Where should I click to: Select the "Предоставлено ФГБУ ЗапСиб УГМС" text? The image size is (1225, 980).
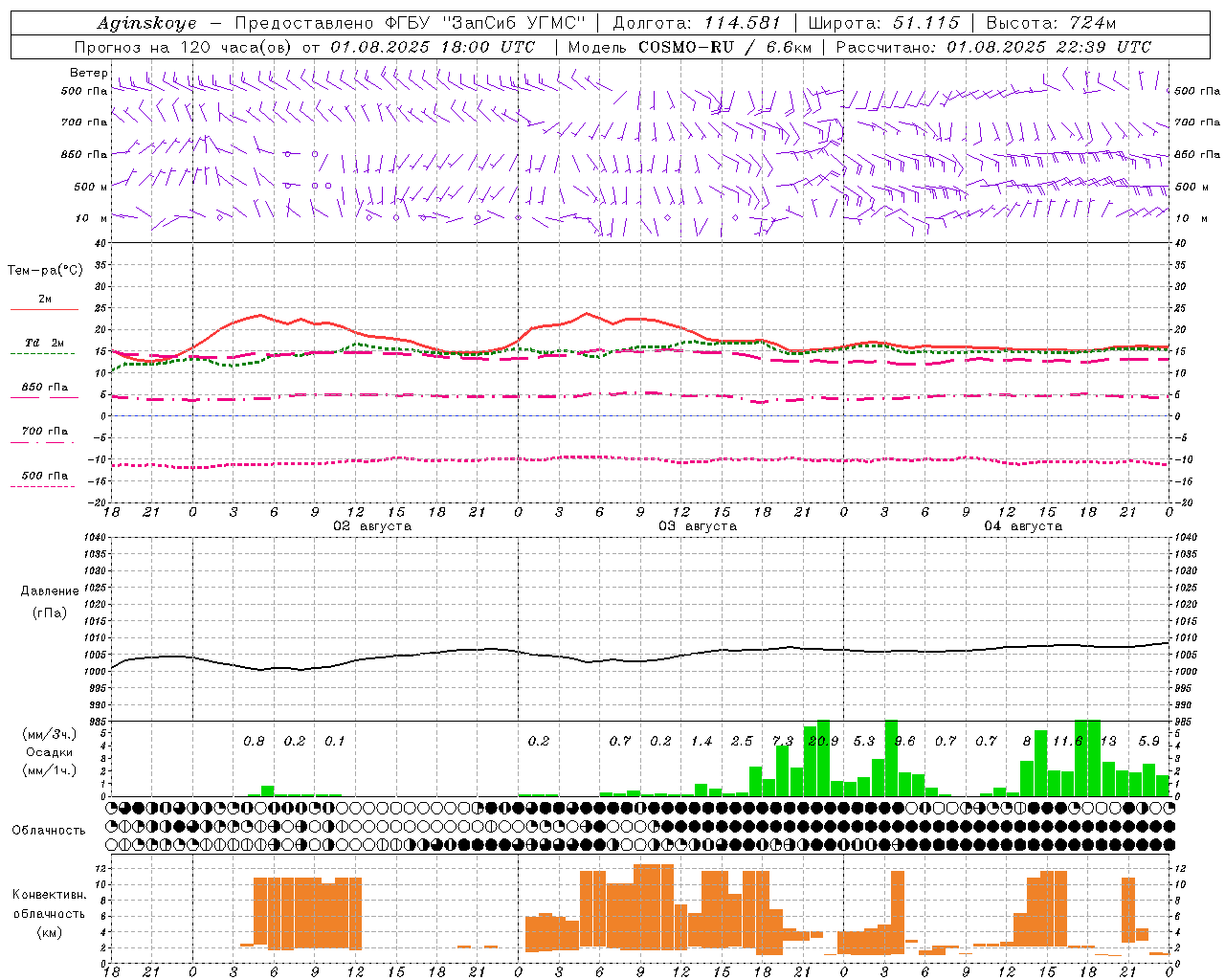coord(410,23)
